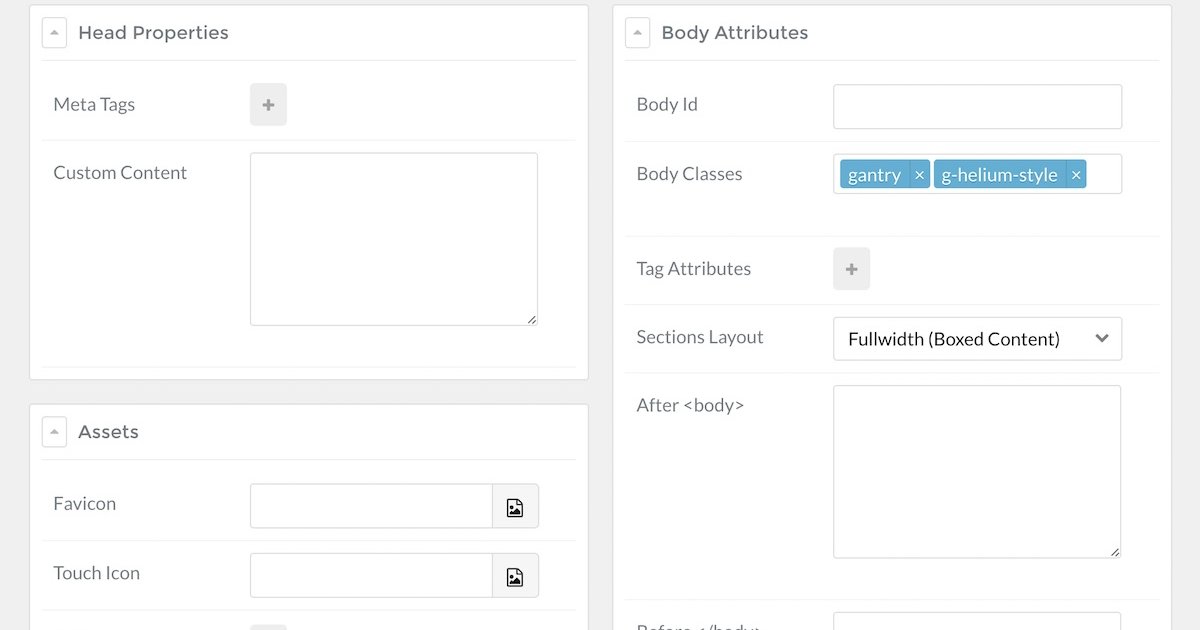Click empty area of Body Classes field

tap(1103, 175)
